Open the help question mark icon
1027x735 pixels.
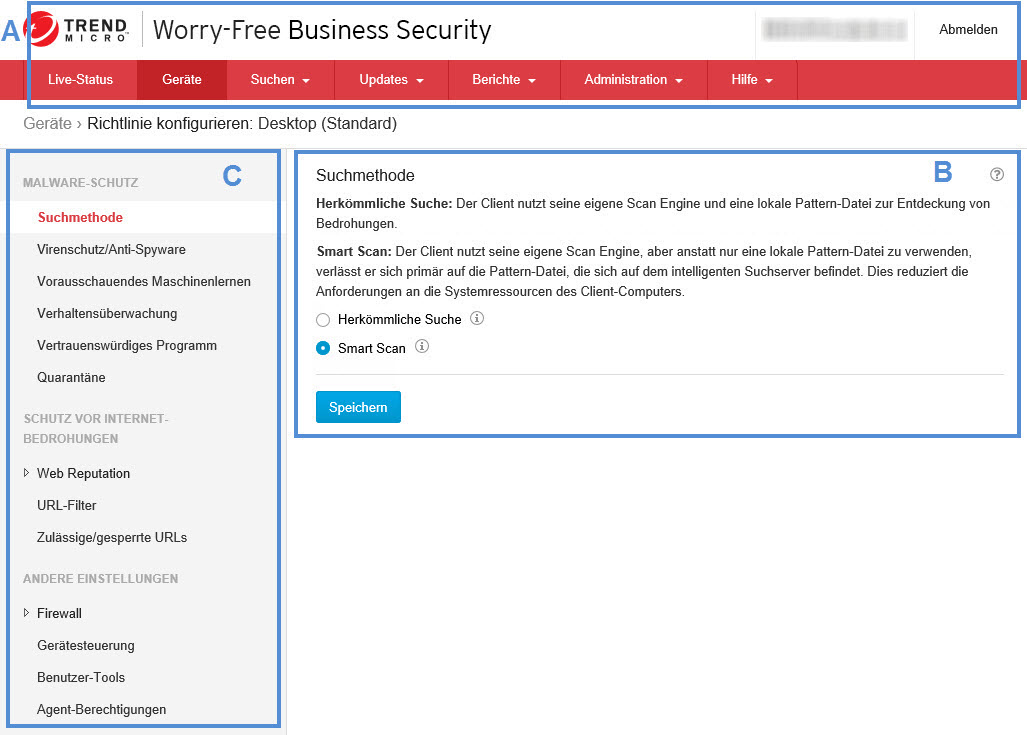[996, 174]
